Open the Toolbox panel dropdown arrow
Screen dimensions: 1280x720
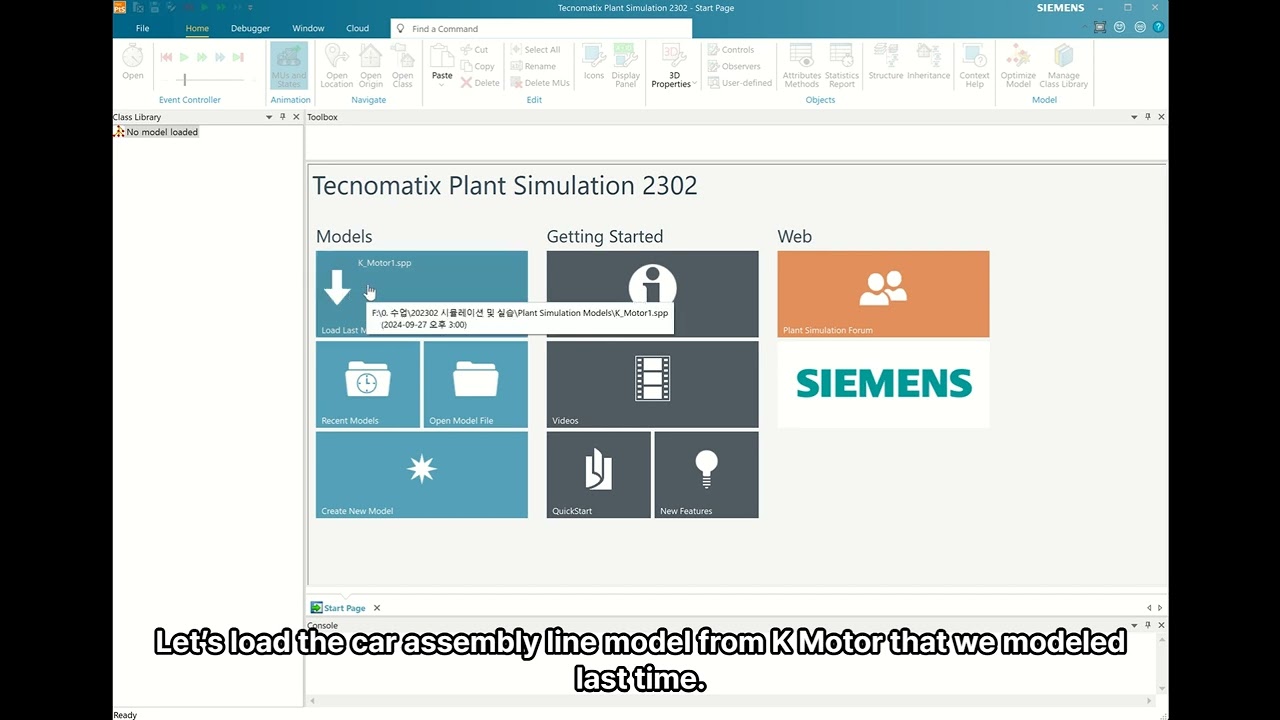[1134, 117]
